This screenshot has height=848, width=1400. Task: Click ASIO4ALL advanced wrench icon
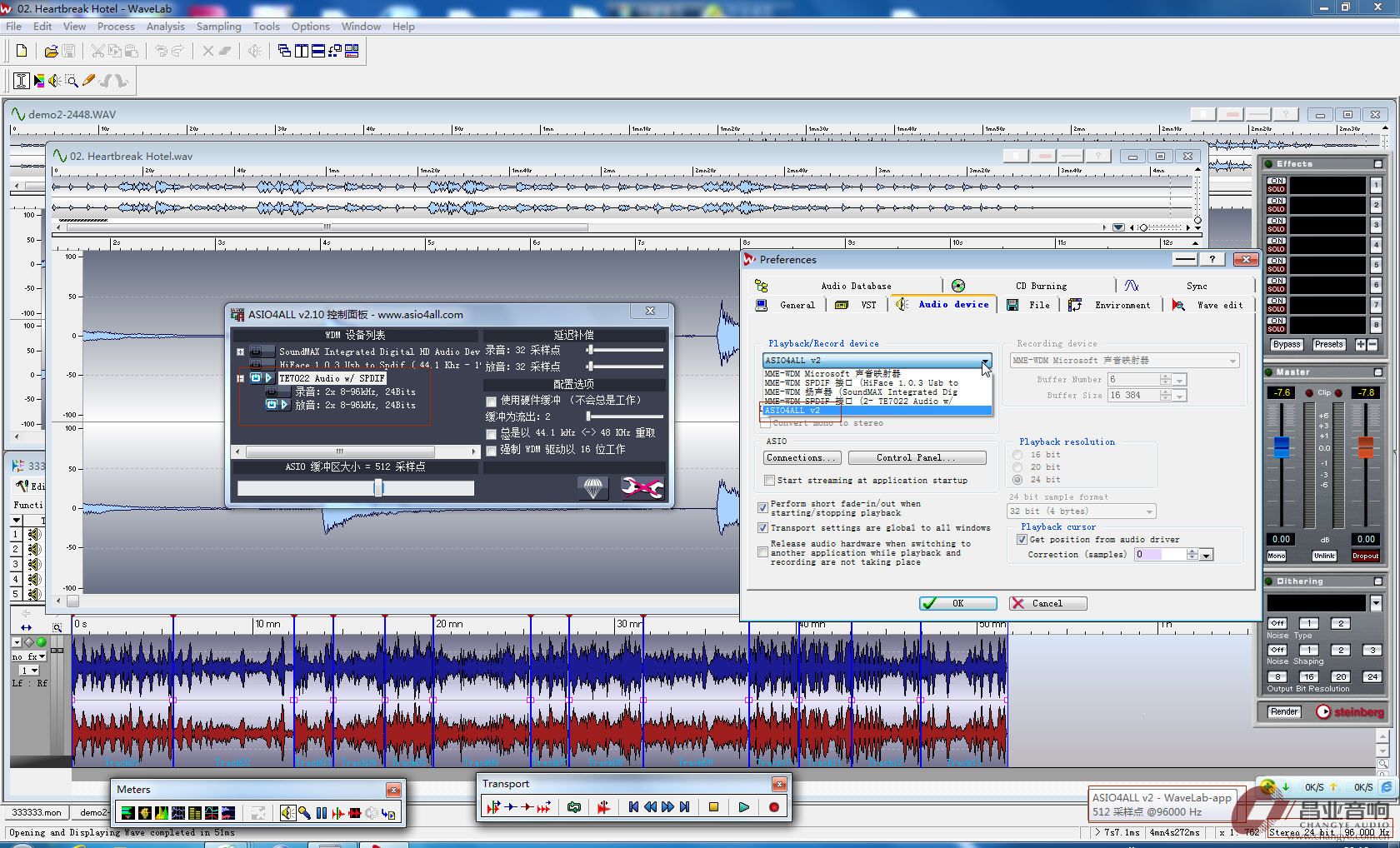click(x=642, y=487)
